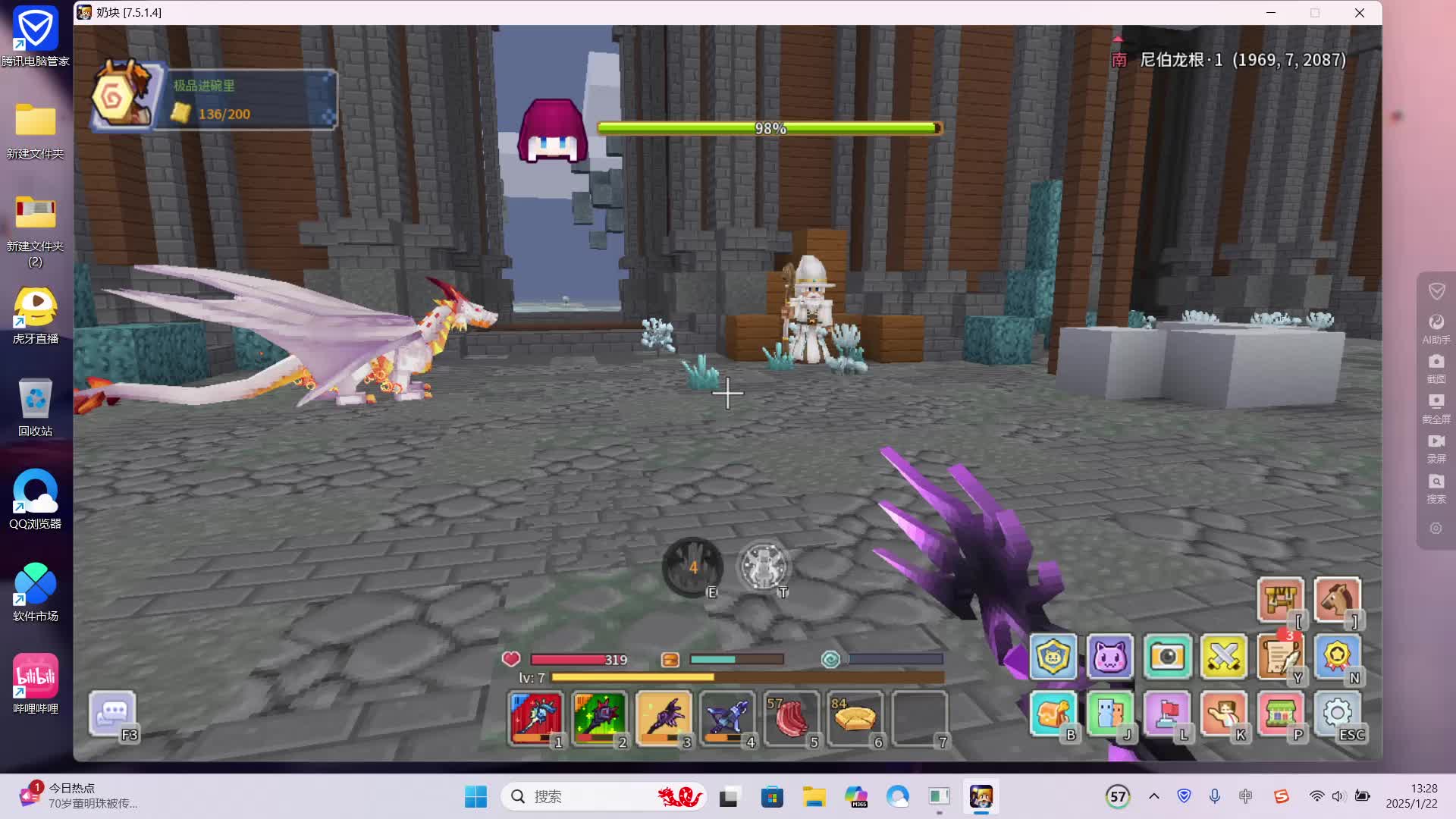Image resolution: width=1456 pixels, height=819 pixels.
Task: Open game settings gear (ESC)
Action: tap(1336, 714)
